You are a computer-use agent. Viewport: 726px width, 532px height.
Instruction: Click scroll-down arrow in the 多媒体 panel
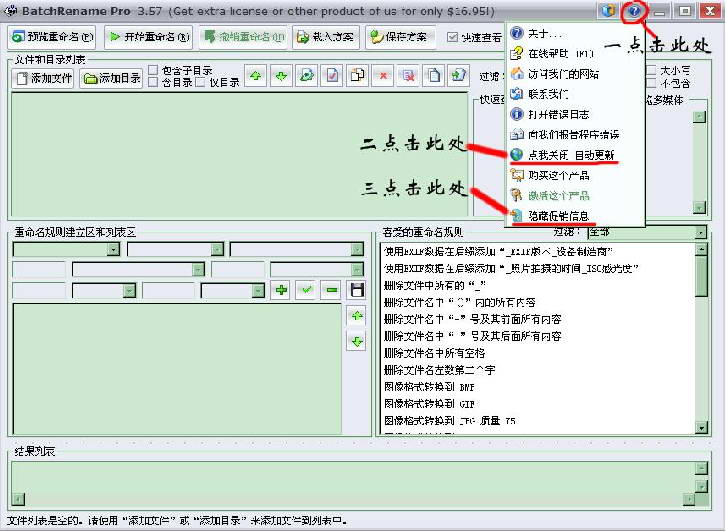click(699, 208)
